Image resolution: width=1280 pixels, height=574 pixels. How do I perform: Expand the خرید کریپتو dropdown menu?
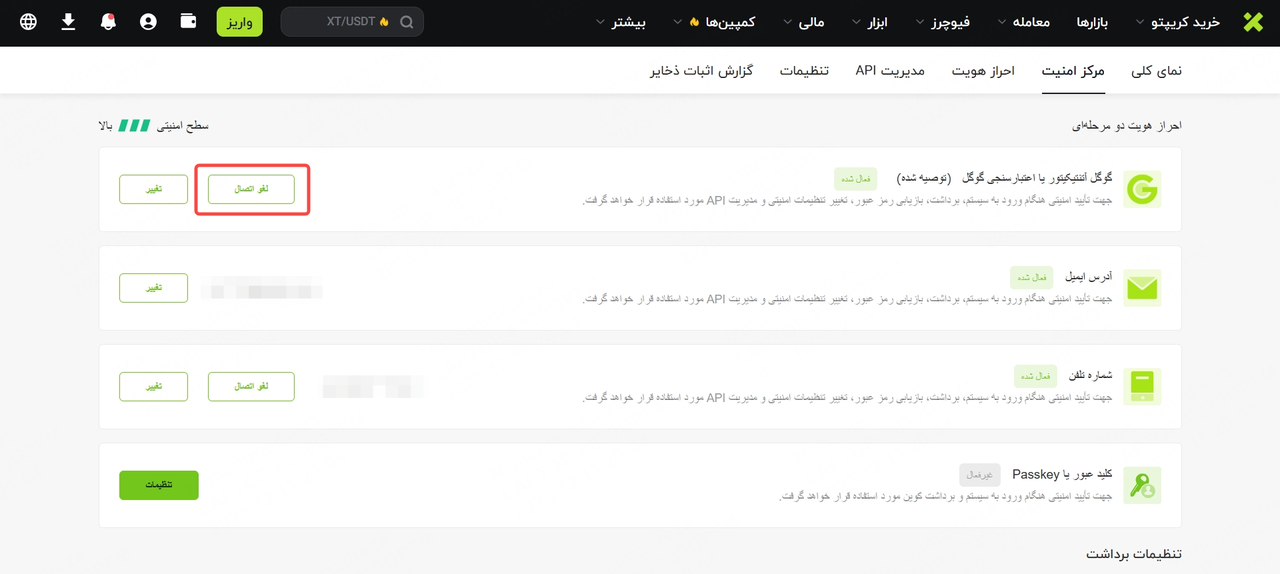pos(1179,22)
